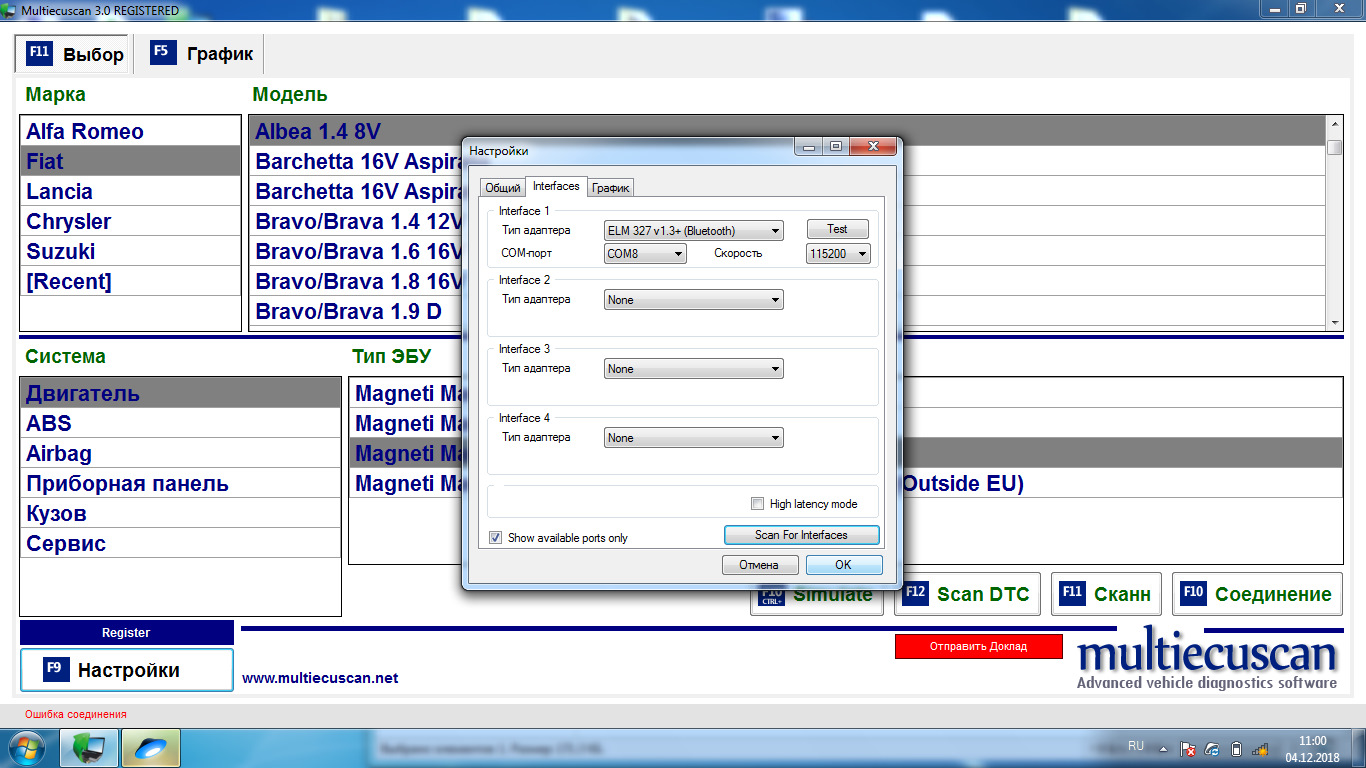
Task: Select Lancia in the Марка list
Action: click(130, 191)
